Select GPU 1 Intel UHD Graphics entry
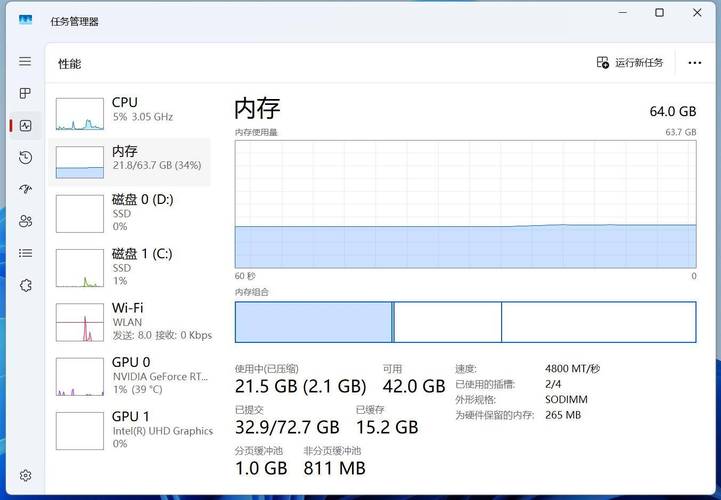The width and height of the screenshot is (721, 500). 130,429
